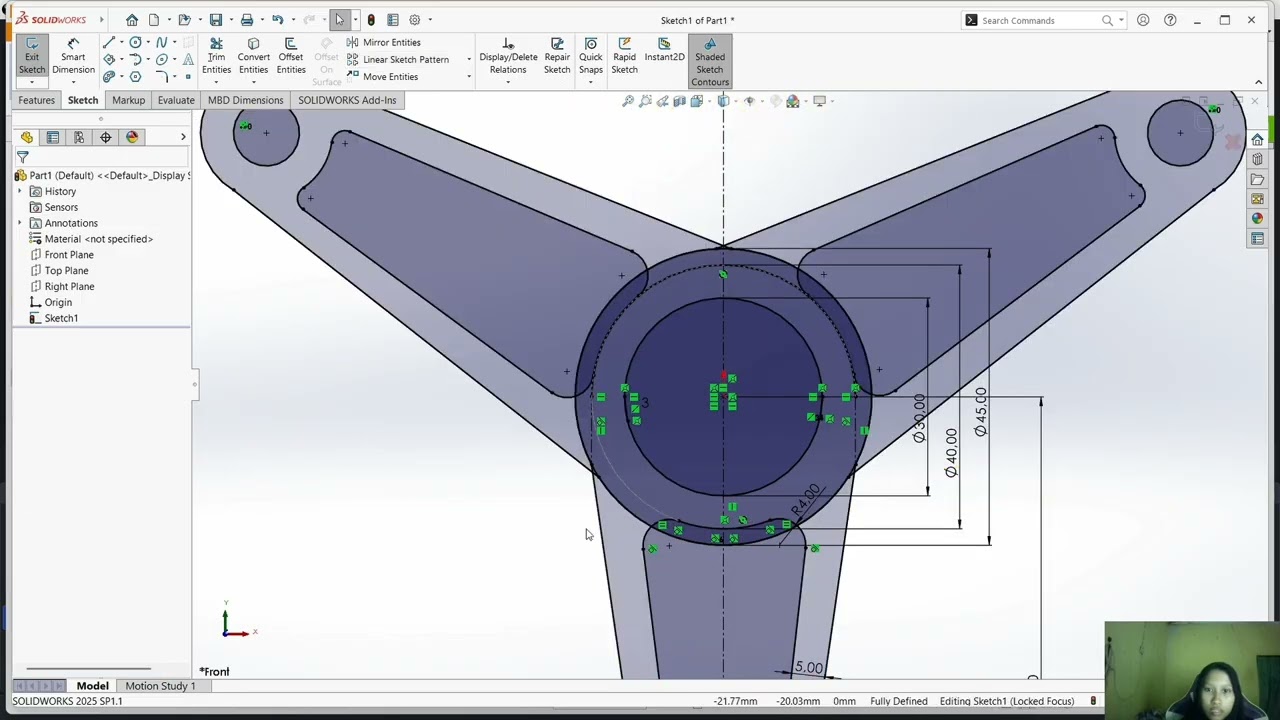
Task: Click Trim Entities tool
Action: (216, 56)
